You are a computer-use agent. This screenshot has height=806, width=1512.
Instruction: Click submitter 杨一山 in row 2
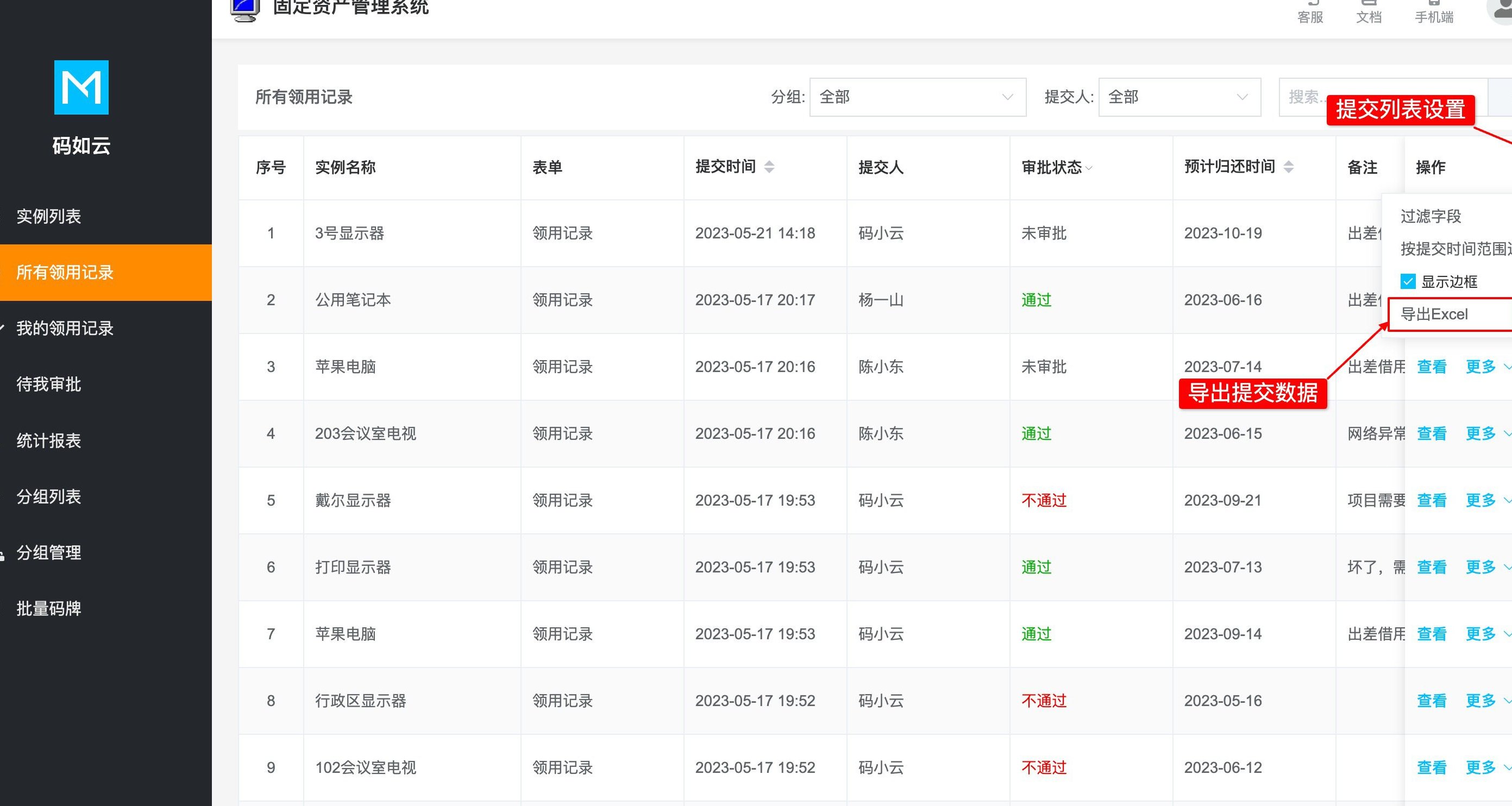click(881, 300)
